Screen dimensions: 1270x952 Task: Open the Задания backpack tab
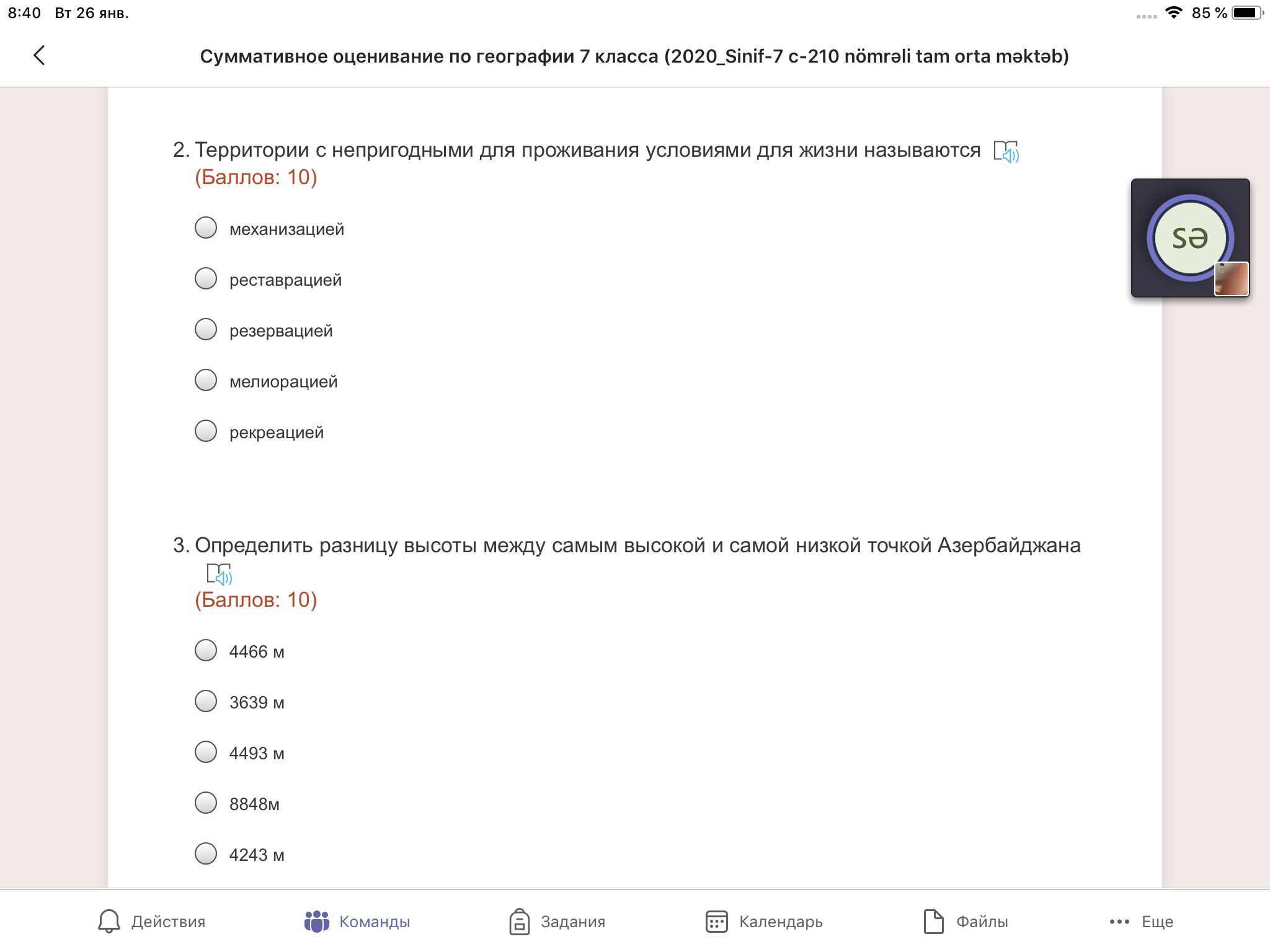556,922
